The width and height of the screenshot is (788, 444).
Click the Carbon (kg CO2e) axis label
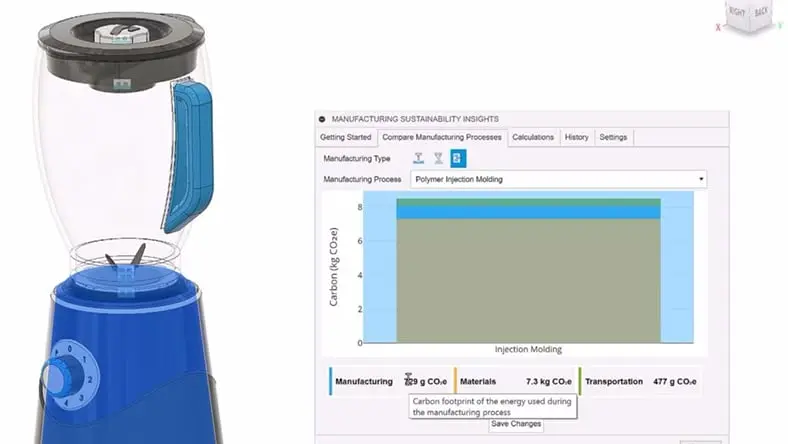coord(334,267)
